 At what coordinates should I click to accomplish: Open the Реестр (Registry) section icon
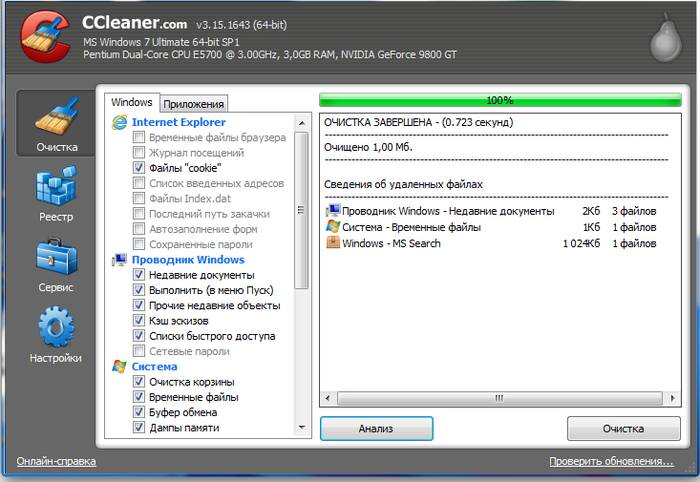[x=56, y=190]
